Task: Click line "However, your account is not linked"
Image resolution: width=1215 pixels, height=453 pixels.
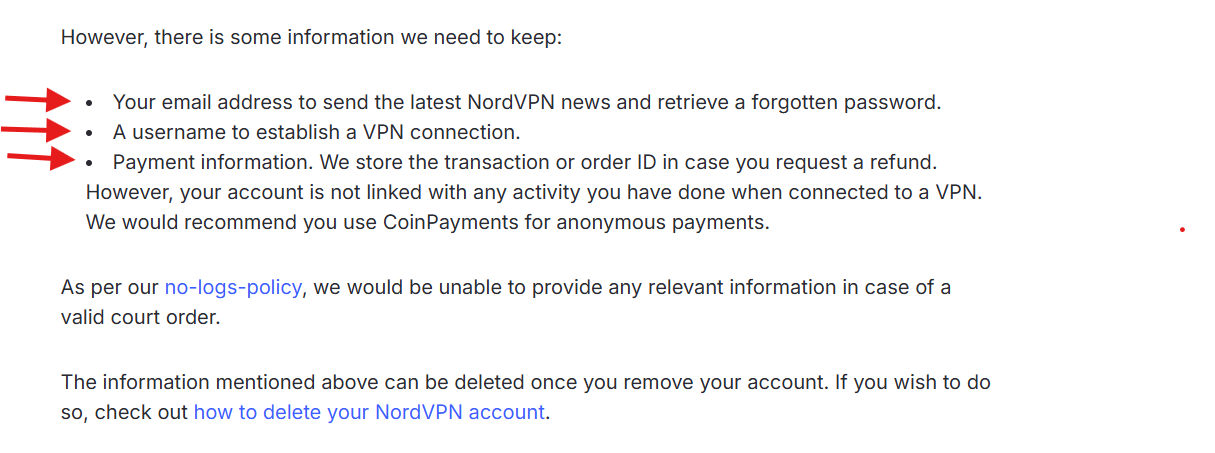Action: [x=534, y=192]
